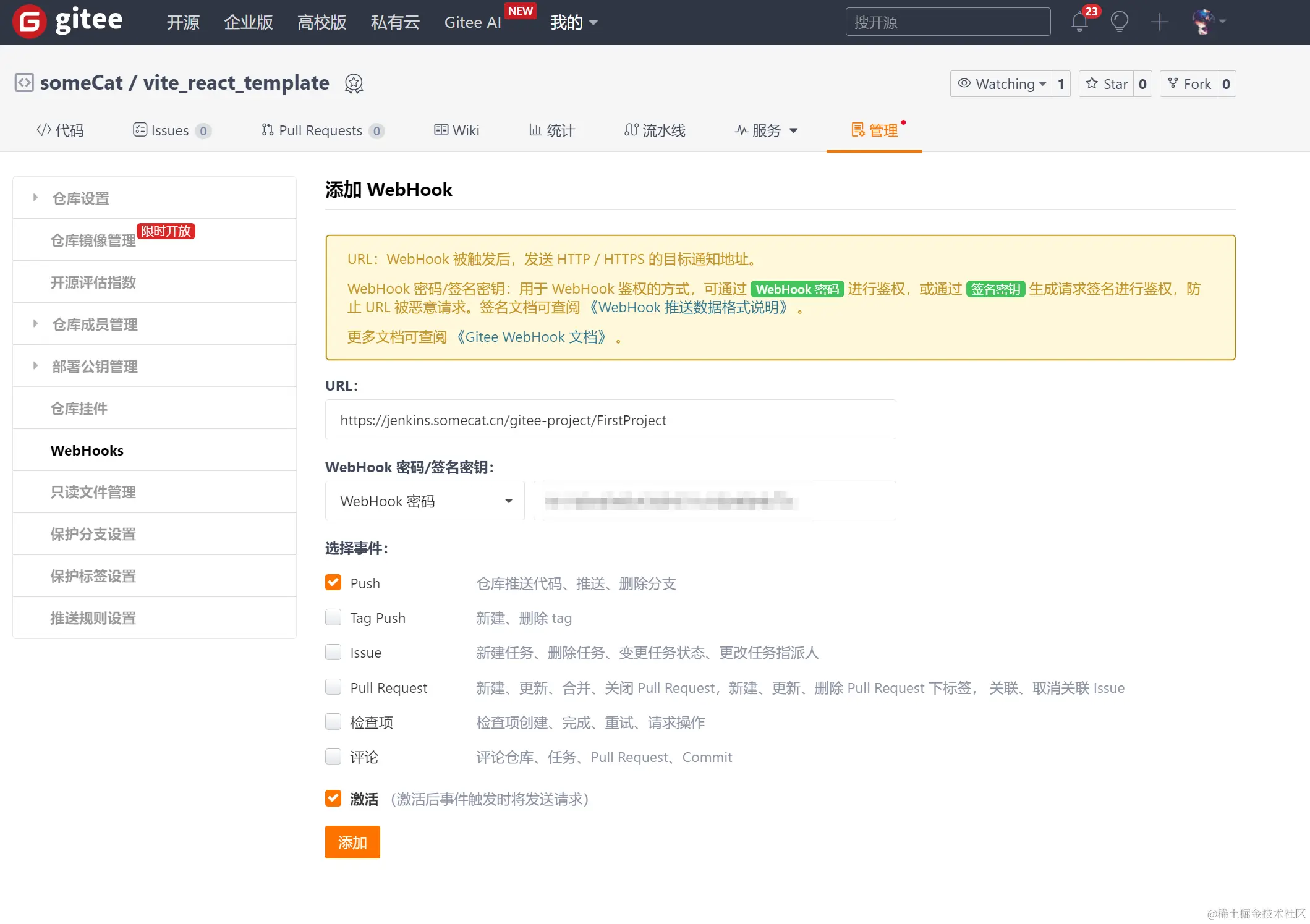Click the lightbulb tips icon

click(x=1119, y=22)
